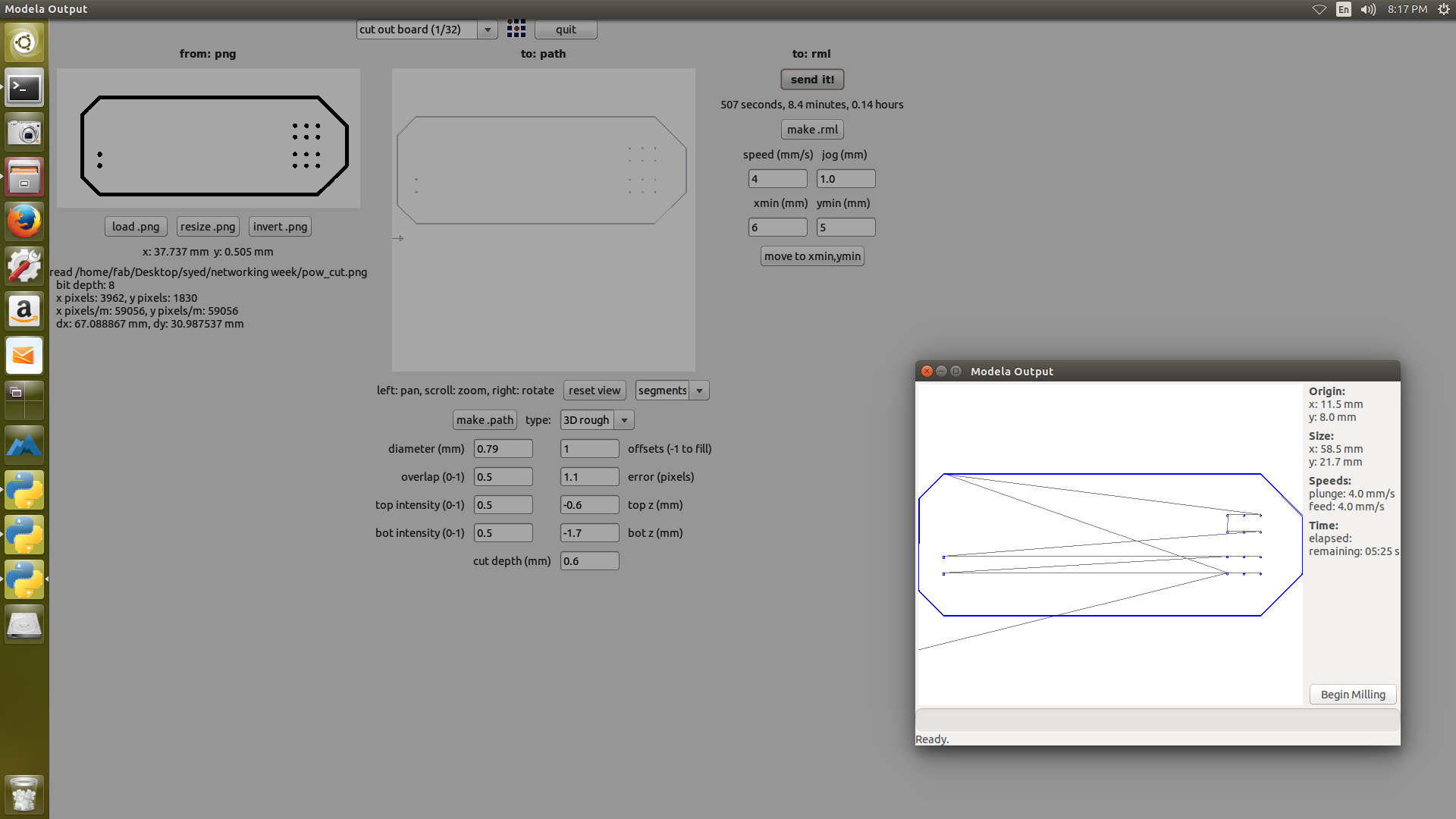1456x819 pixels.
Task: Expand the cut out board dropdown
Action: (488, 30)
